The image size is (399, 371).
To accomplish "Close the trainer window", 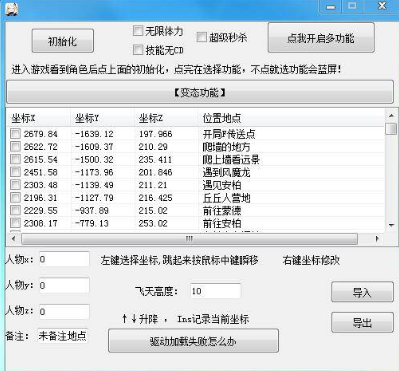I will click(382, 6).
